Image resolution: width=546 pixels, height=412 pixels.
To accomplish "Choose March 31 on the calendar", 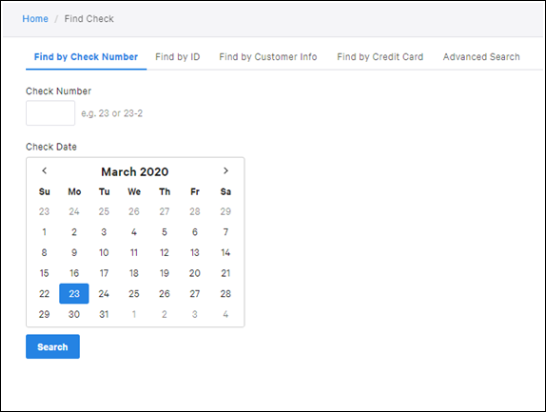I will pos(104,314).
